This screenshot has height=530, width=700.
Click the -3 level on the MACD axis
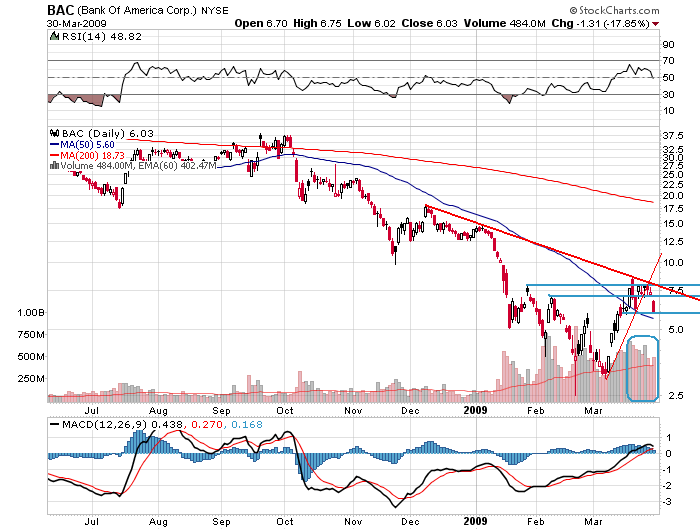[x=667, y=502]
